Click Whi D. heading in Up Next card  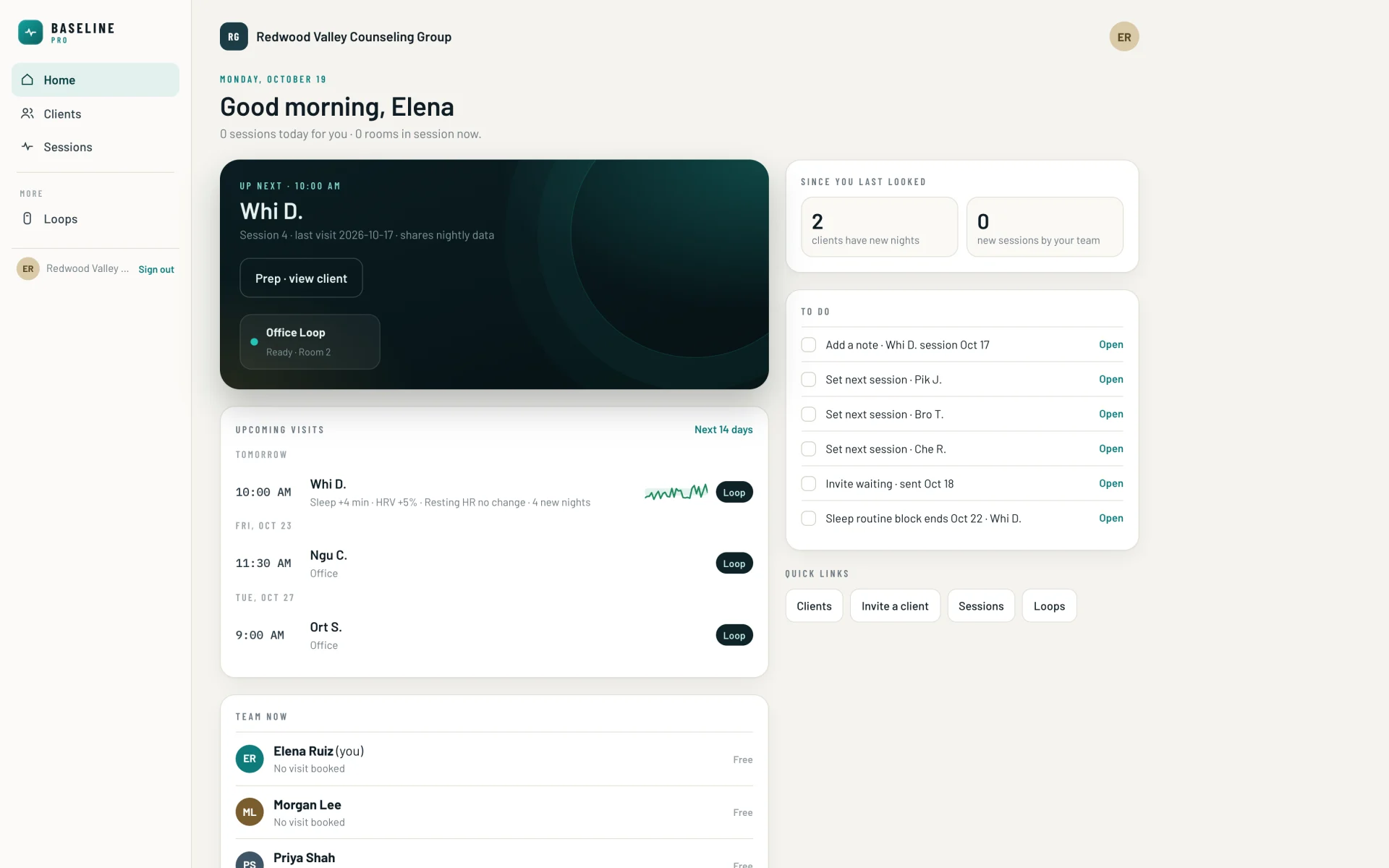(x=271, y=211)
